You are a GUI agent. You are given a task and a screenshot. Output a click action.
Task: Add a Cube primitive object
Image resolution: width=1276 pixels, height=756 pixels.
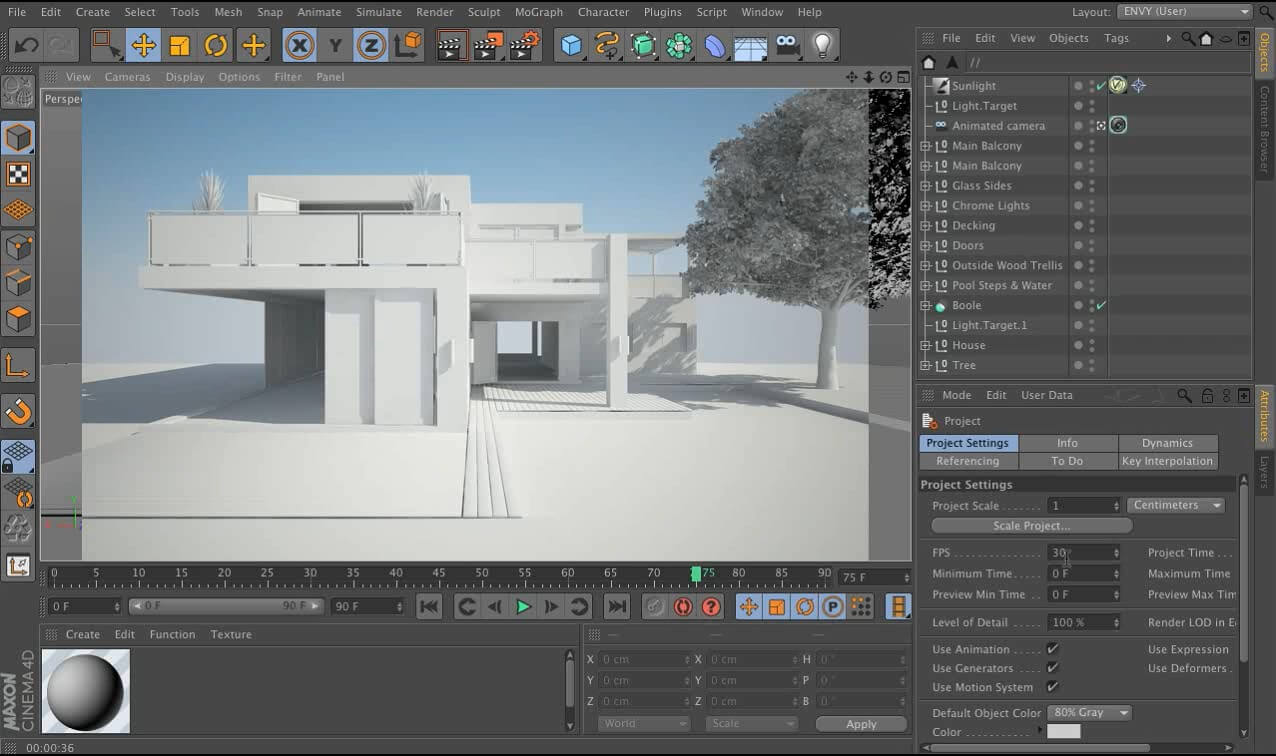click(571, 45)
